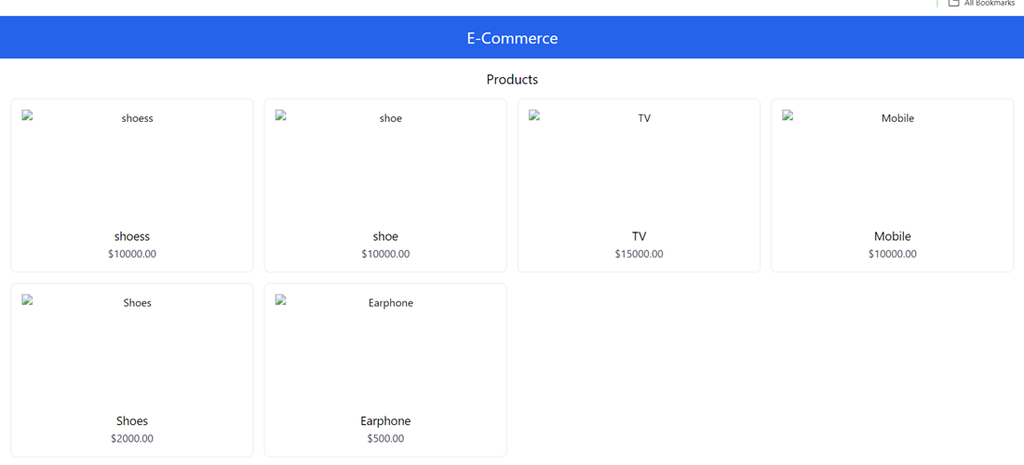Click the broken image icon for Earphone
This screenshot has width=1024, height=465.
(x=282, y=300)
